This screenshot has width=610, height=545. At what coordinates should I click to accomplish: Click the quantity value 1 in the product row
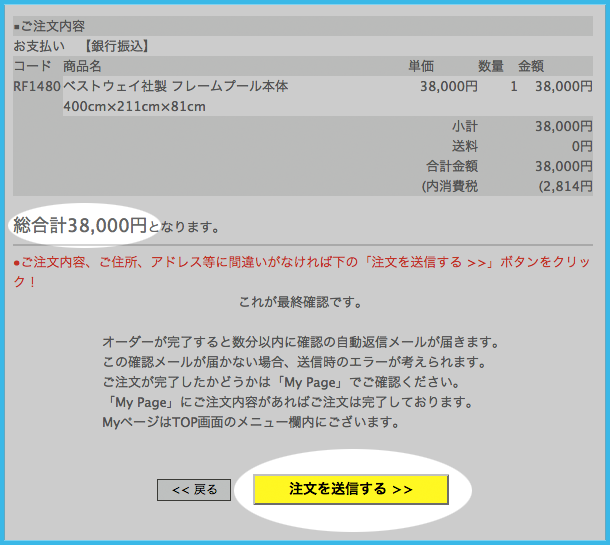[x=513, y=87]
